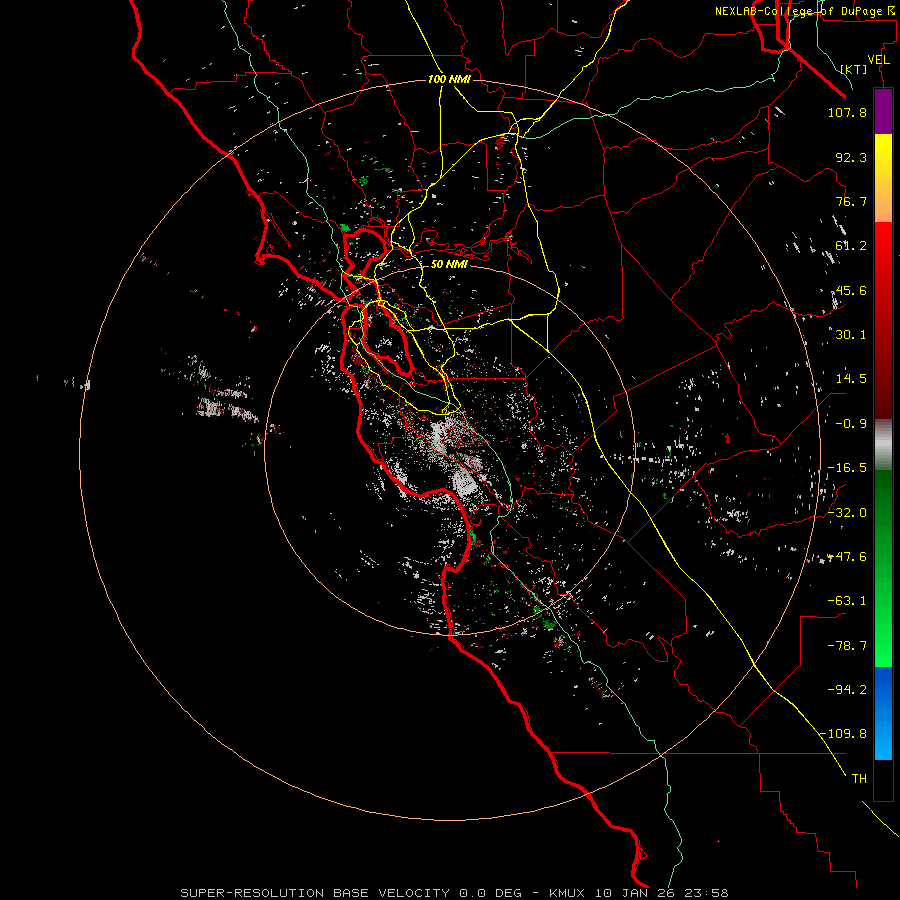Click the VEL legend title

tap(878, 60)
